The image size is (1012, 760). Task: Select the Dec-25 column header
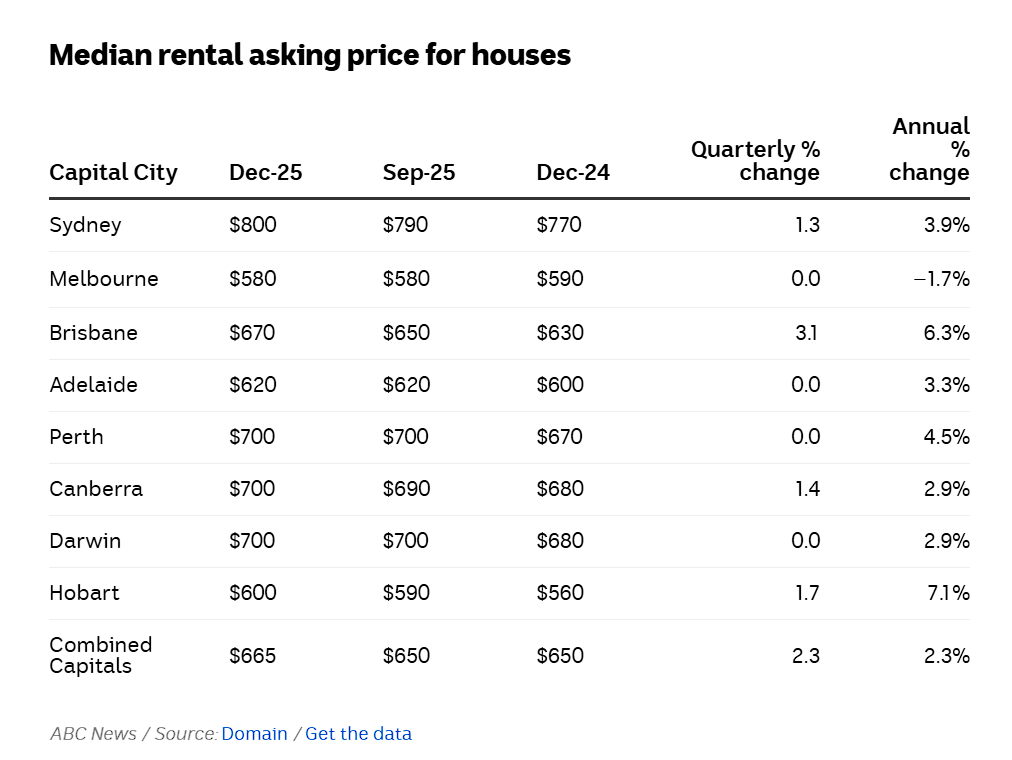(265, 173)
